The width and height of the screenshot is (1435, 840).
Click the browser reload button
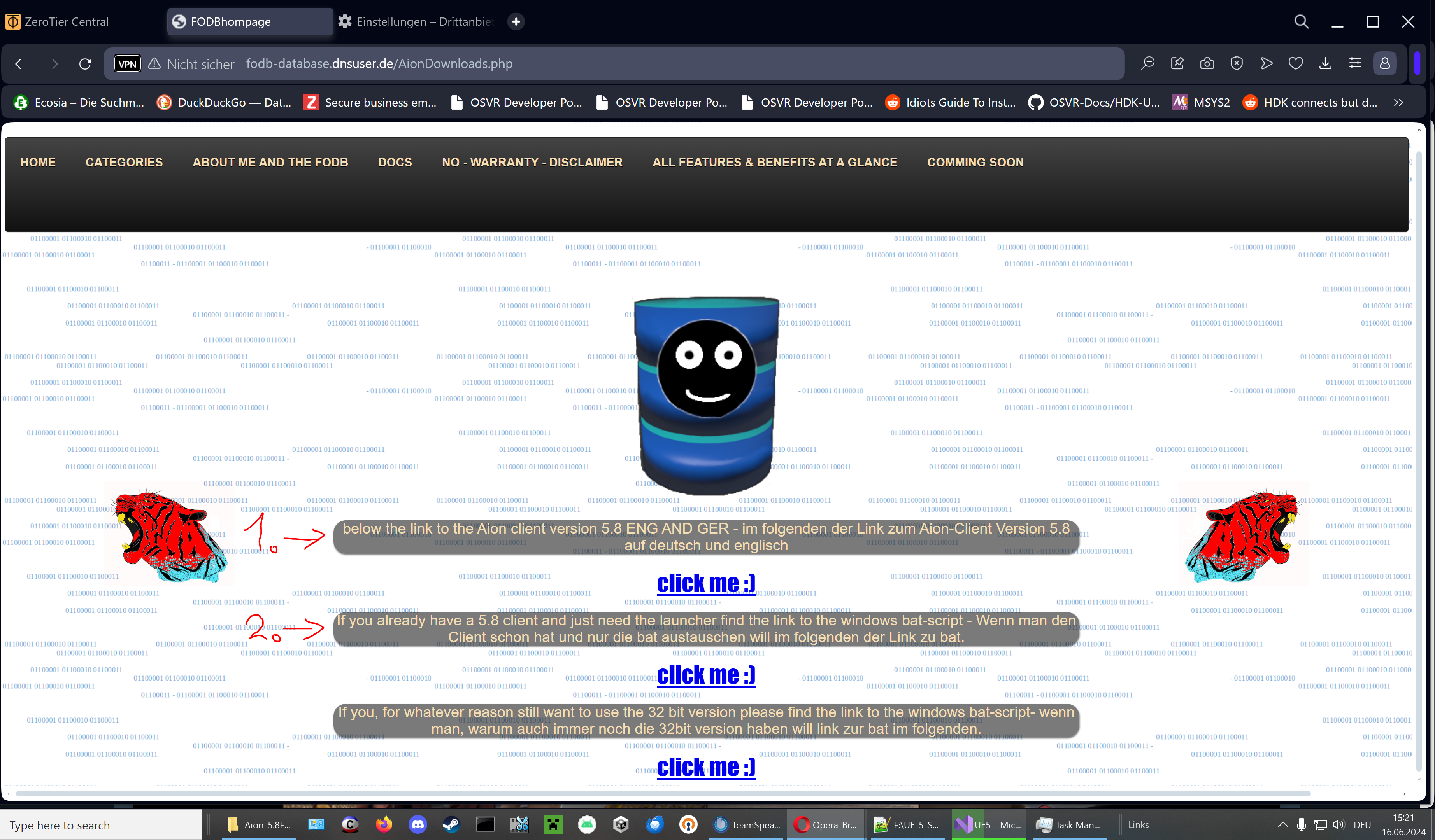[x=86, y=64]
